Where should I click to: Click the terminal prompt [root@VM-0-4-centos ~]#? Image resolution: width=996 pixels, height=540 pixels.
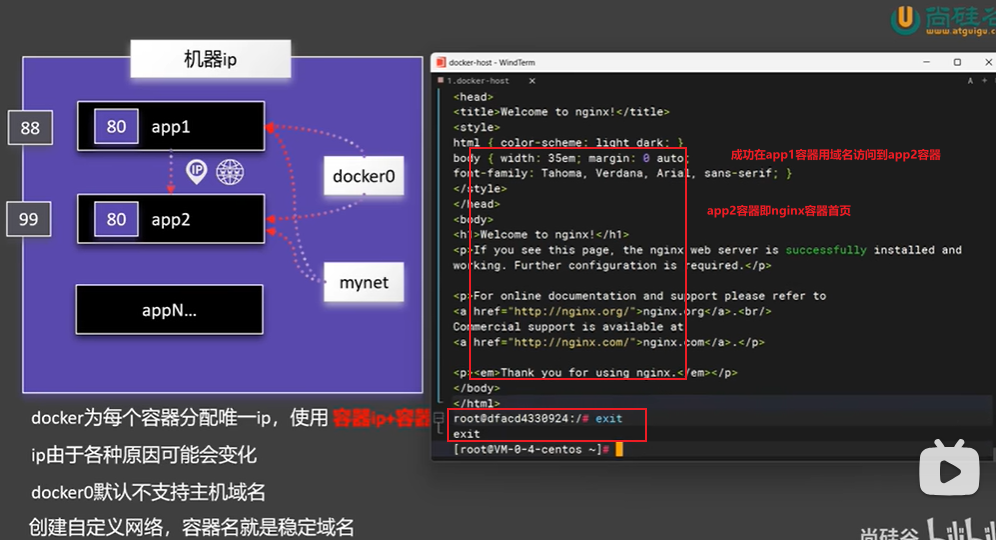coord(532,449)
